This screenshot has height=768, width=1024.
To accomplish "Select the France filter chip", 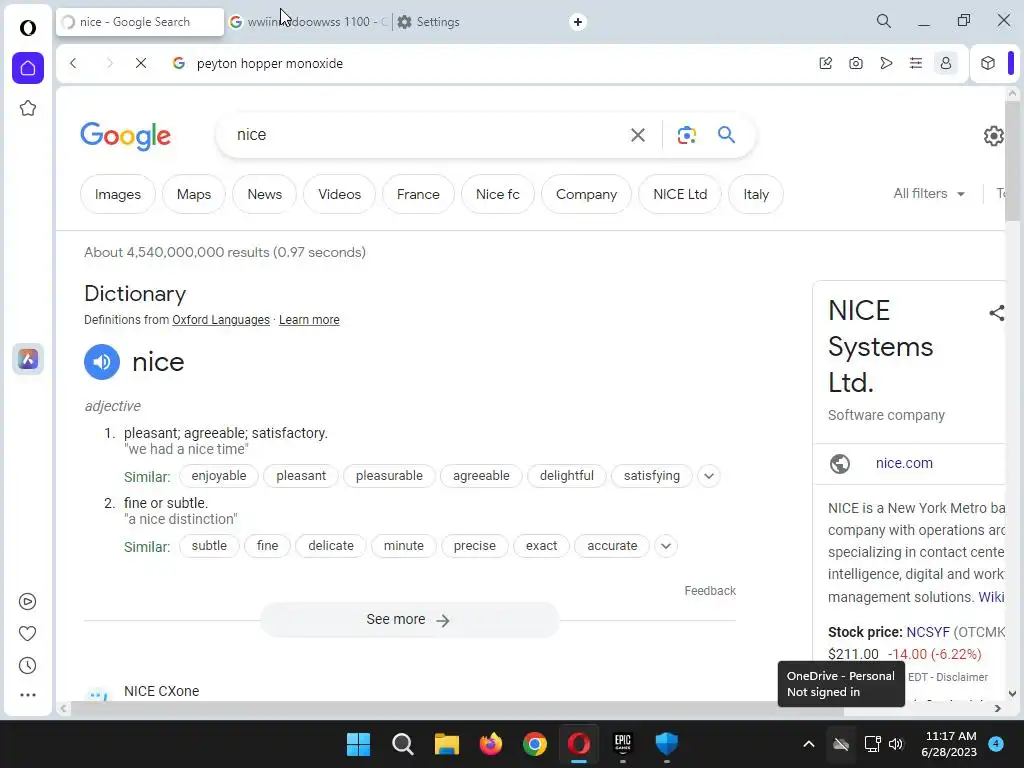I will [418, 195].
